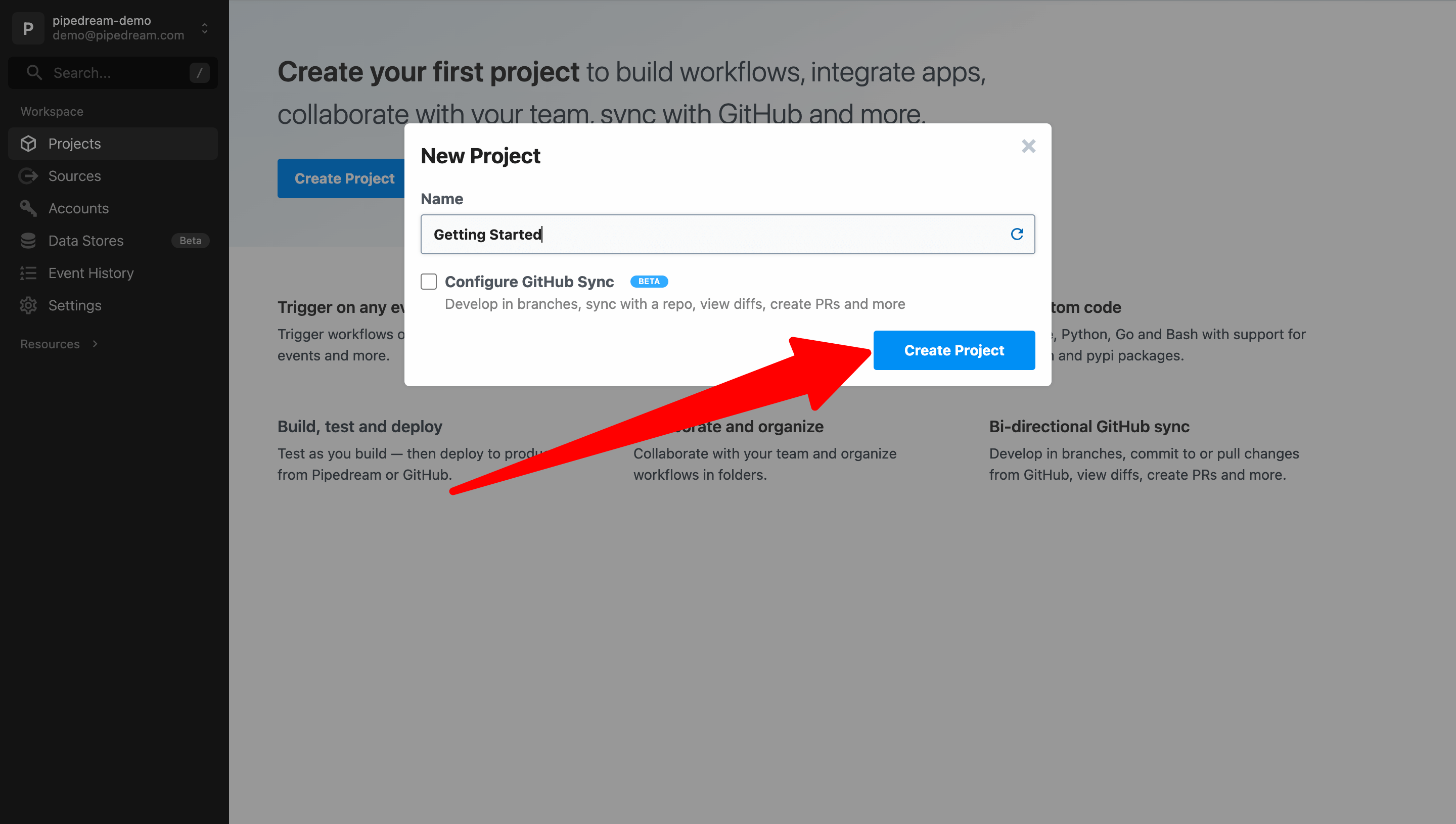Select the Projects cube icon in sidebar

(x=28, y=143)
